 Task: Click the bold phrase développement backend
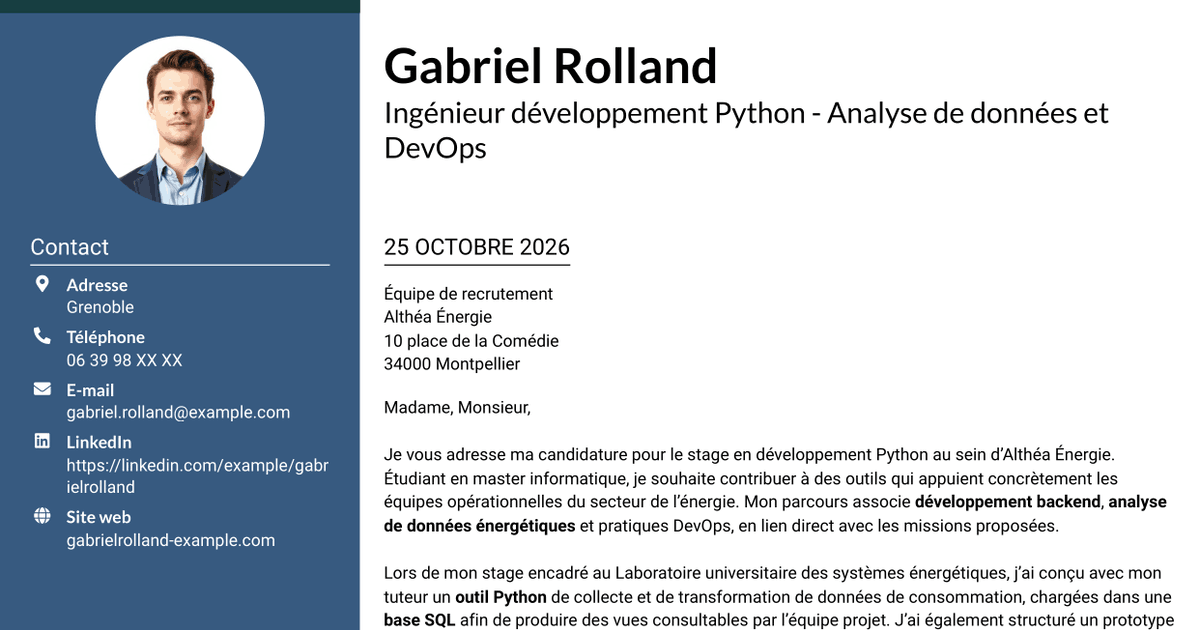point(1008,502)
